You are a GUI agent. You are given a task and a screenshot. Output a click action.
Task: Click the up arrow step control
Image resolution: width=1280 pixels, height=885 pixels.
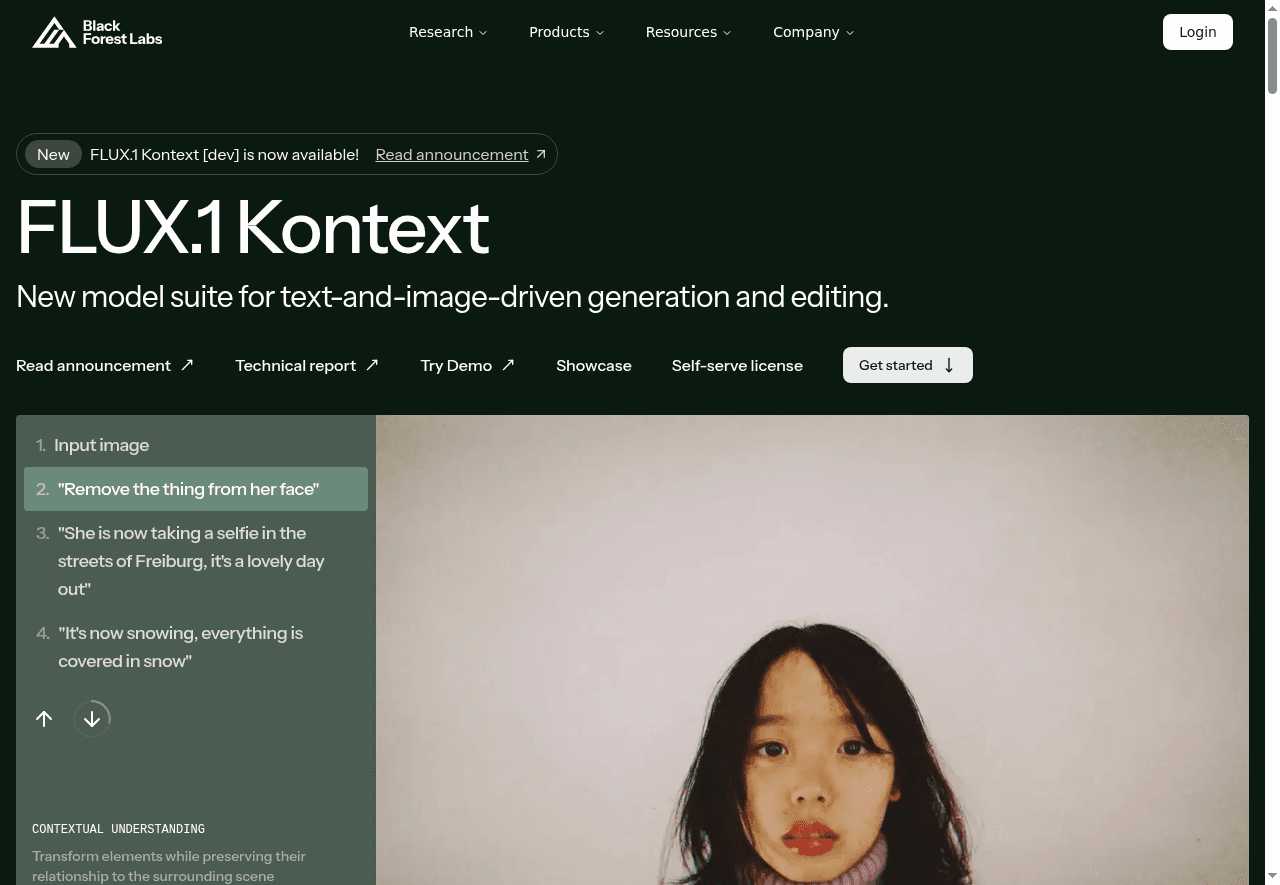coord(44,718)
